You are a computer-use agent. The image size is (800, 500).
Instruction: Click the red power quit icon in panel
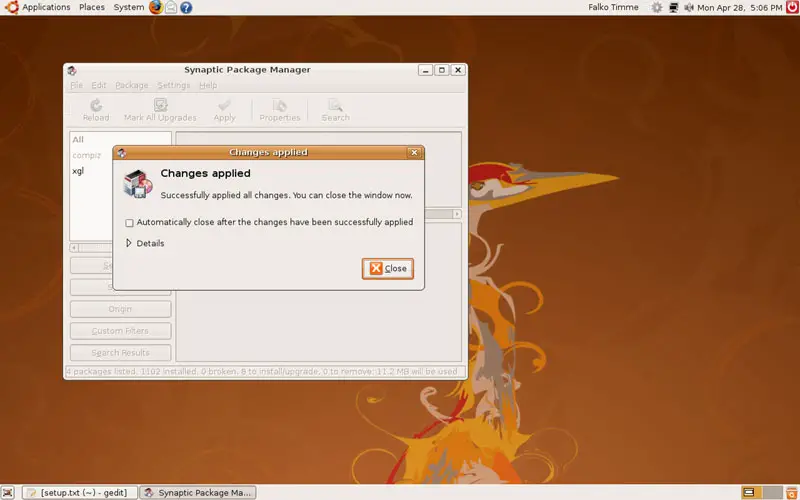click(x=792, y=7)
